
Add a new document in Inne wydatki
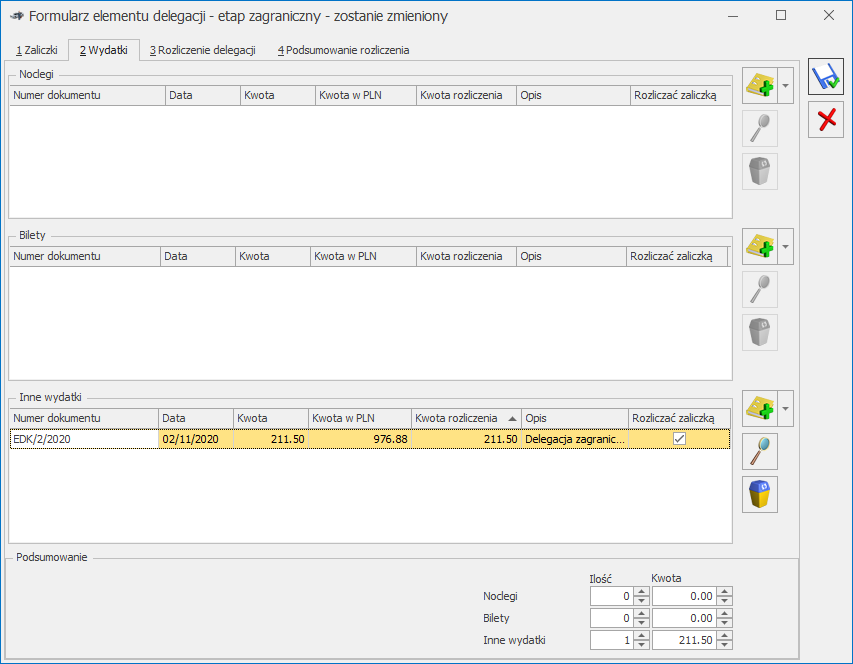tap(760, 408)
